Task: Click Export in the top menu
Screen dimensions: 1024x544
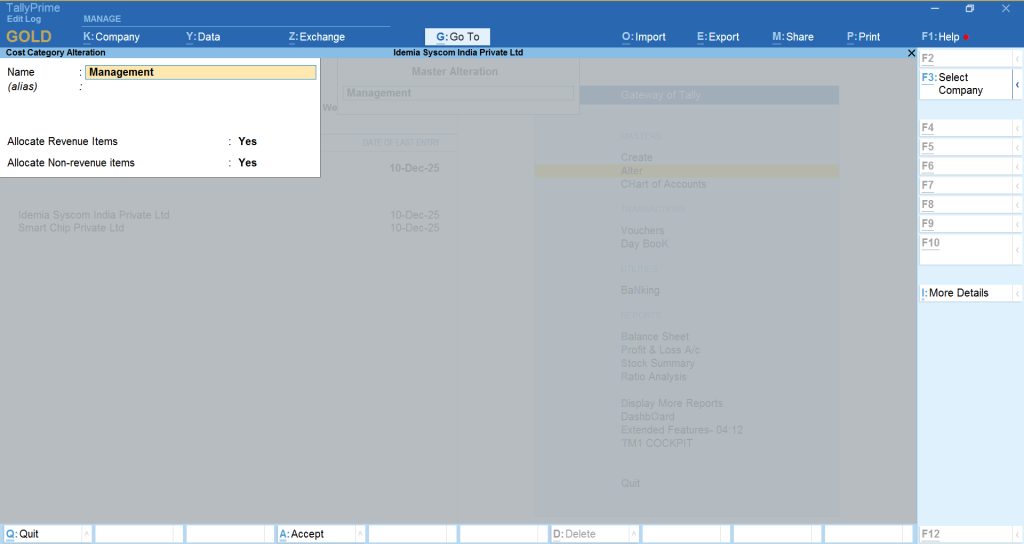Action: coord(718,37)
